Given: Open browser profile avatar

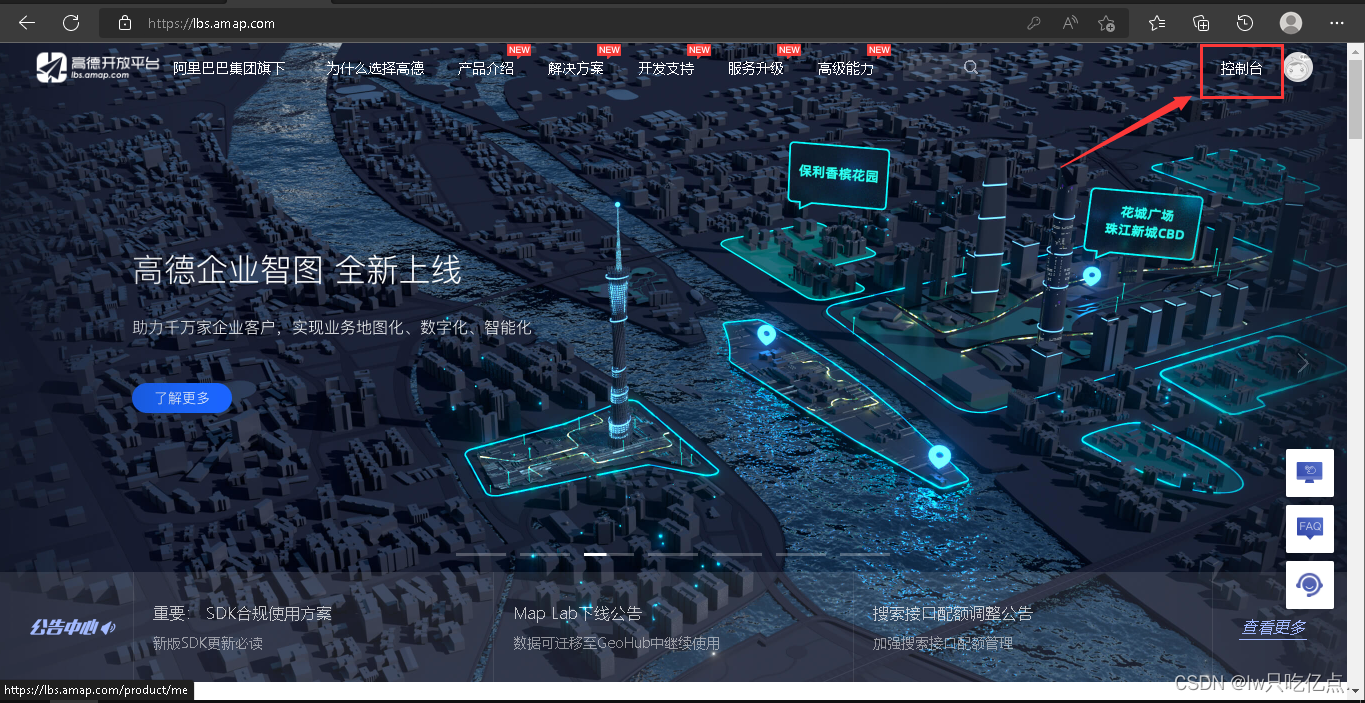Looking at the screenshot, I should (x=1291, y=23).
